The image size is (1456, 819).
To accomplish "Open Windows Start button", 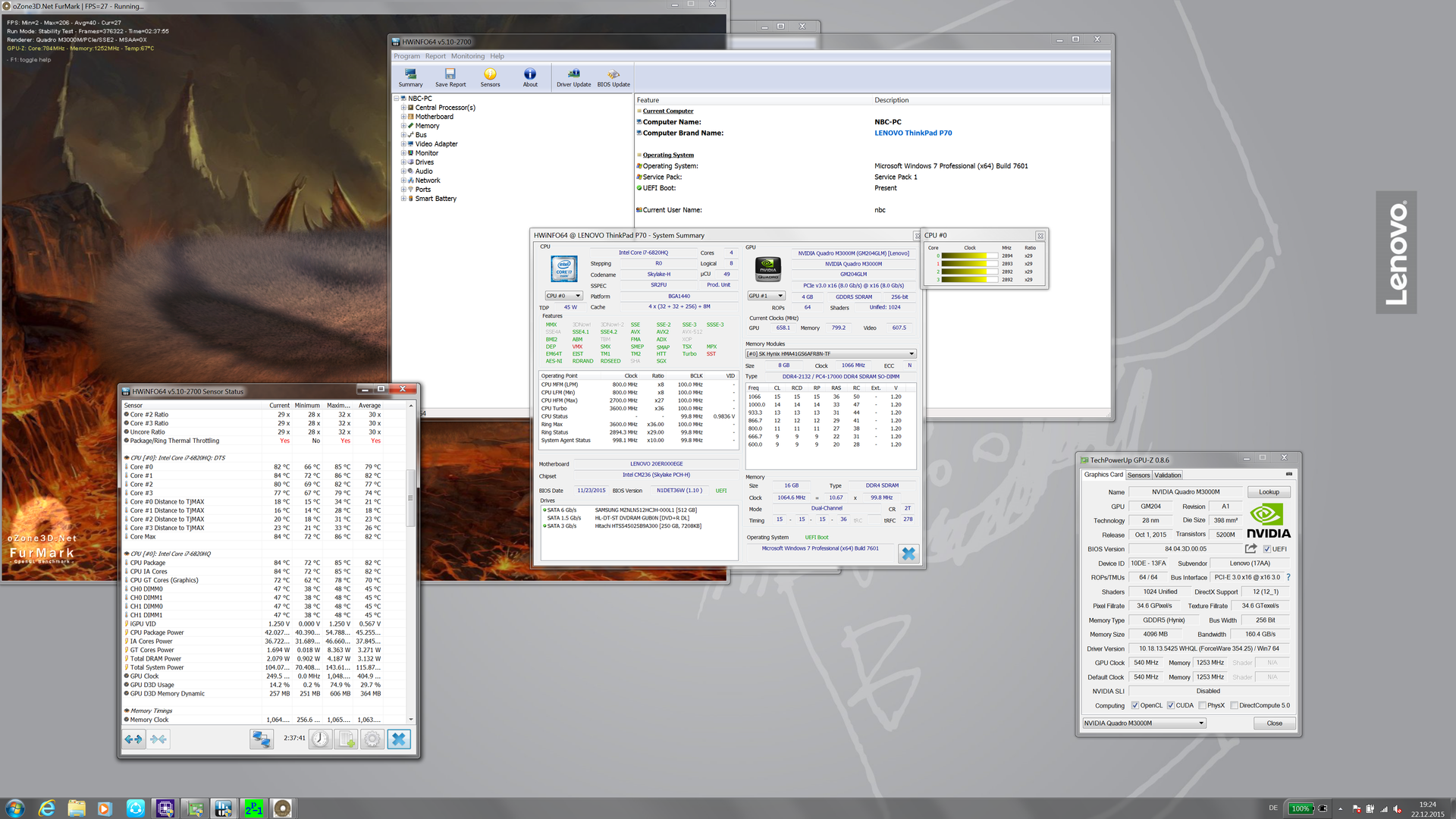I will [14, 808].
